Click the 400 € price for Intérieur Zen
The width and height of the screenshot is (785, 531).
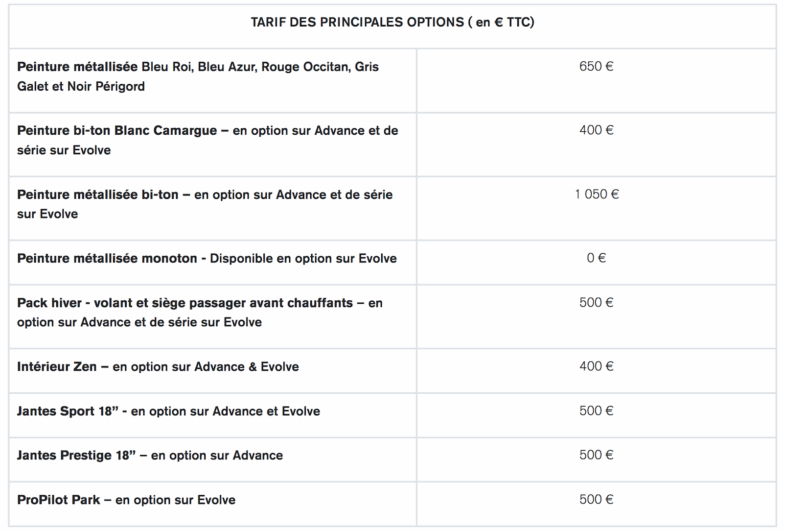tap(596, 366)
